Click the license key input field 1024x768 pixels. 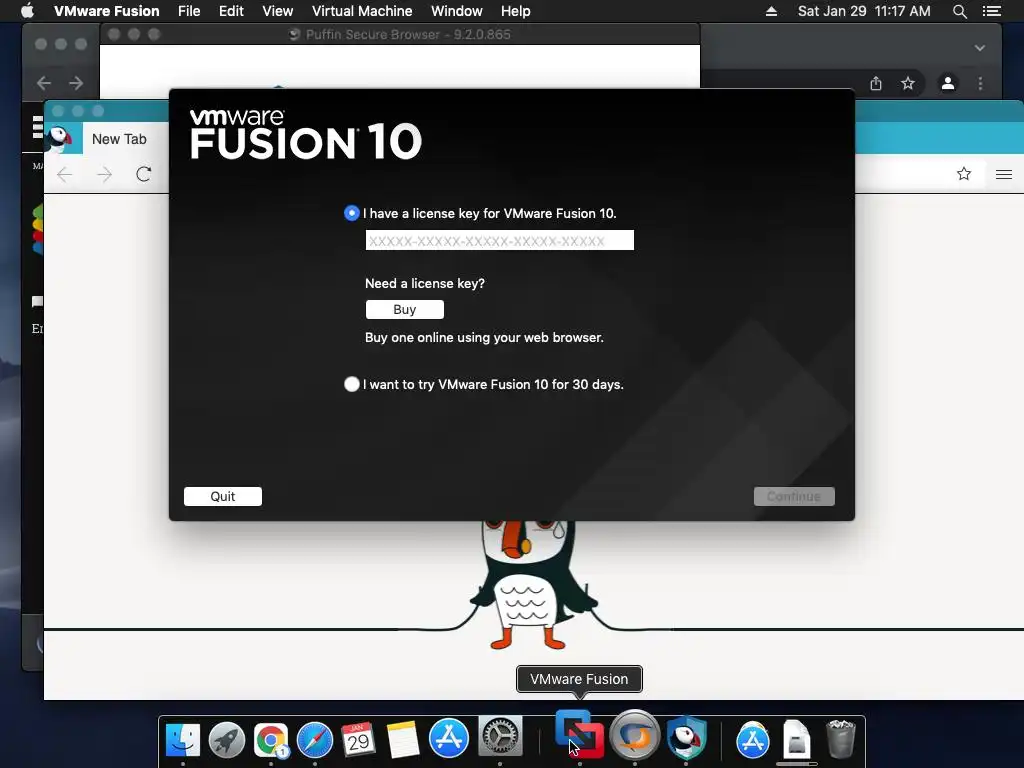pos(500,240)
